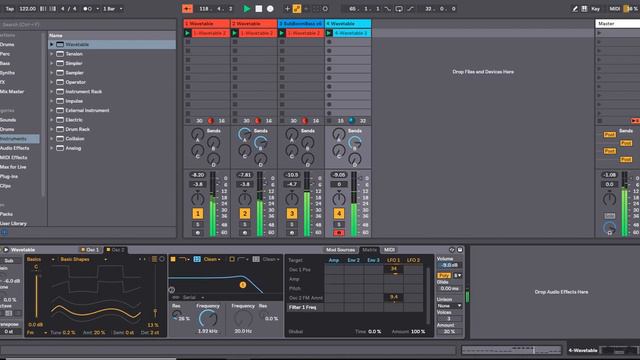Click the first empty clip slot stop button on track 1
Viewport: 640px width, 360px height.
188,42
